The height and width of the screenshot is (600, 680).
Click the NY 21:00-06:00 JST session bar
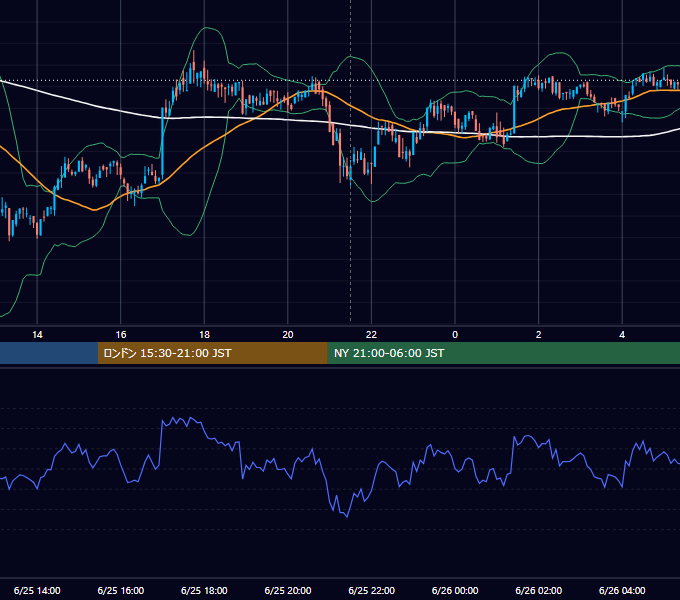(x=503, y=353)
